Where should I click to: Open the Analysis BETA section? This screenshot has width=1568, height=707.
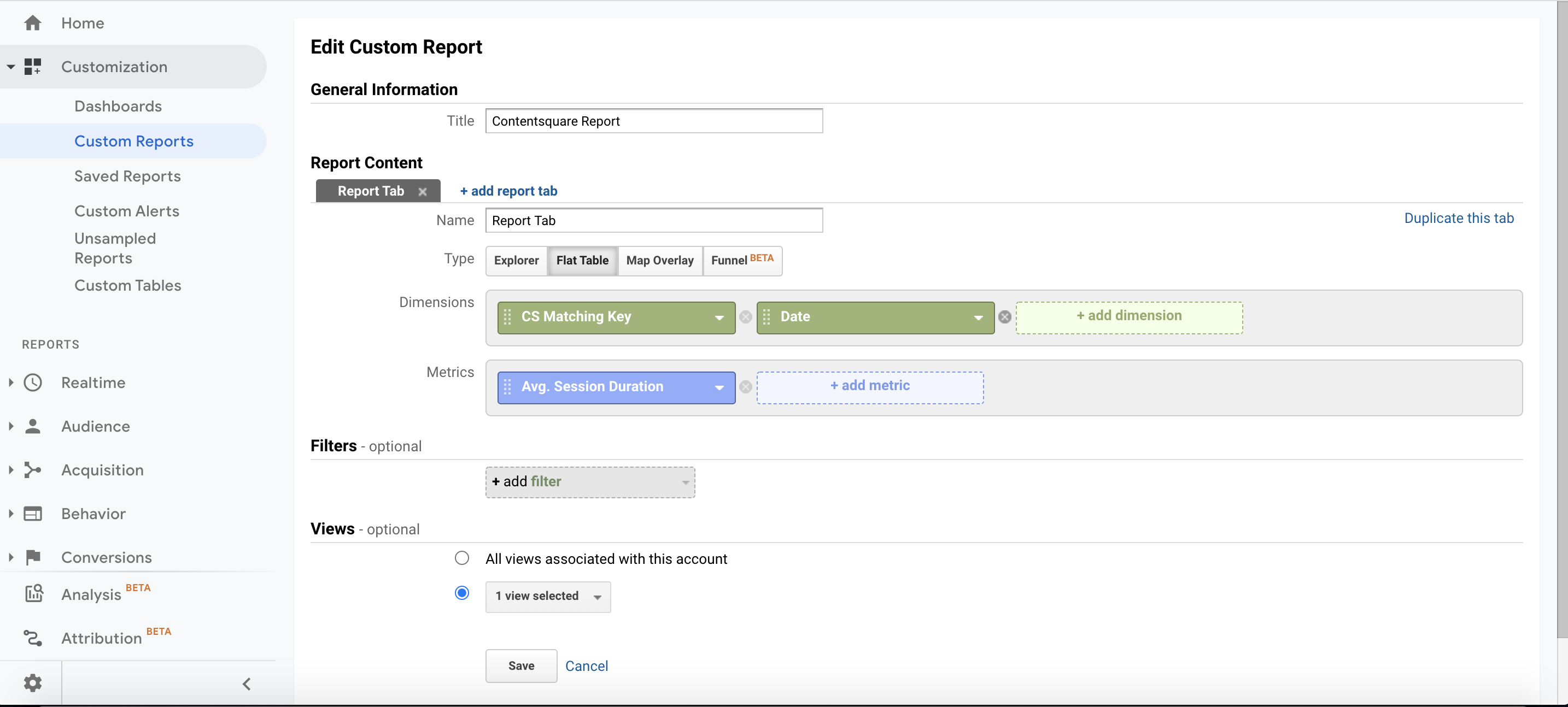[106, 594]
